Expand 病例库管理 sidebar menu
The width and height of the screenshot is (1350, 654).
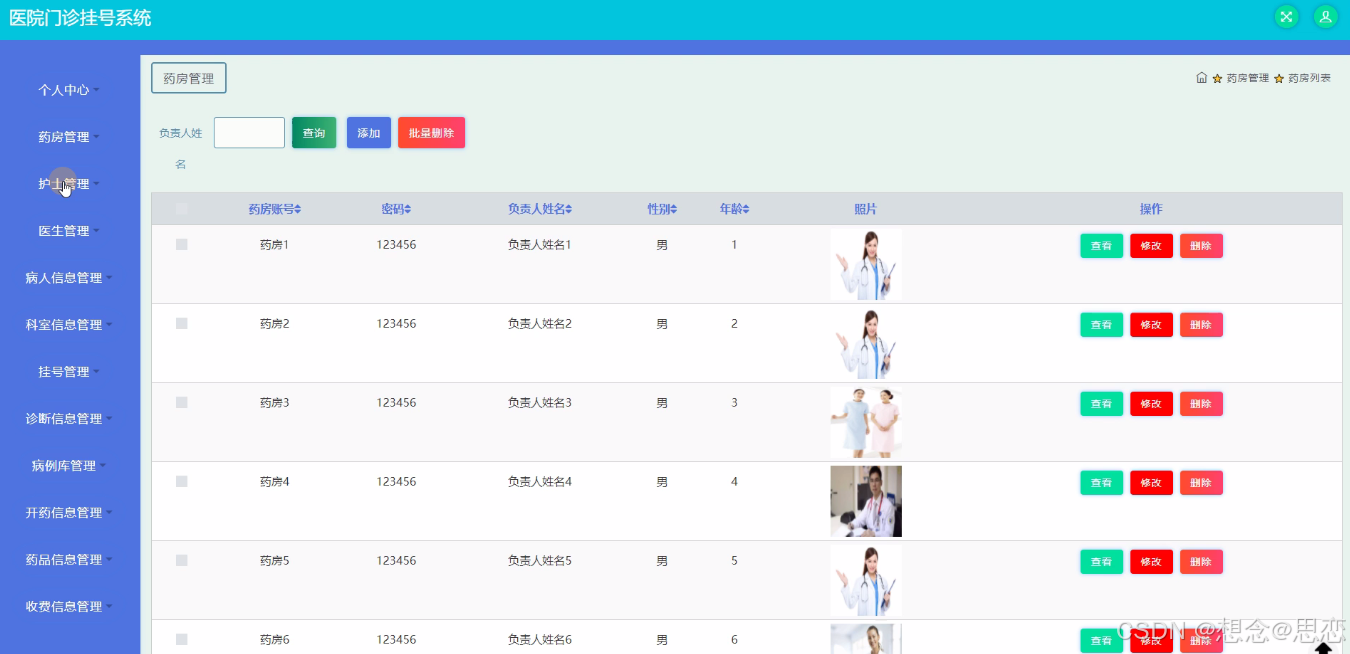69,466
